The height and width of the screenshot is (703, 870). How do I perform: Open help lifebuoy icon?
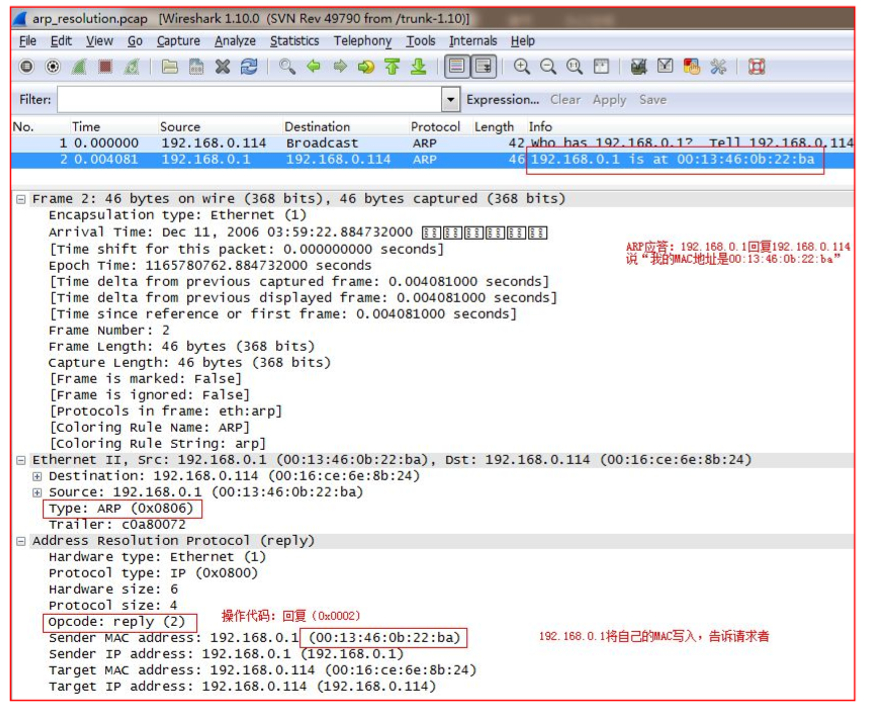[757, 67]
